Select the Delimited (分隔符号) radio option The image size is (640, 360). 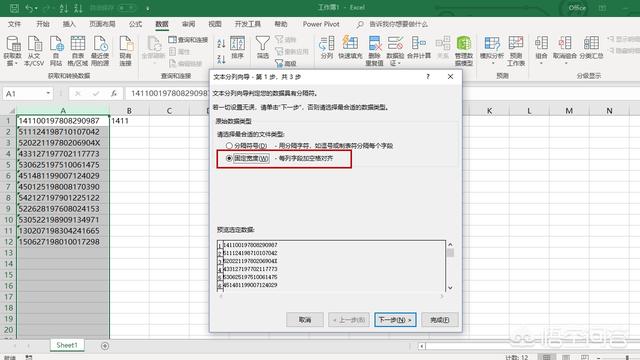point(229,145)
